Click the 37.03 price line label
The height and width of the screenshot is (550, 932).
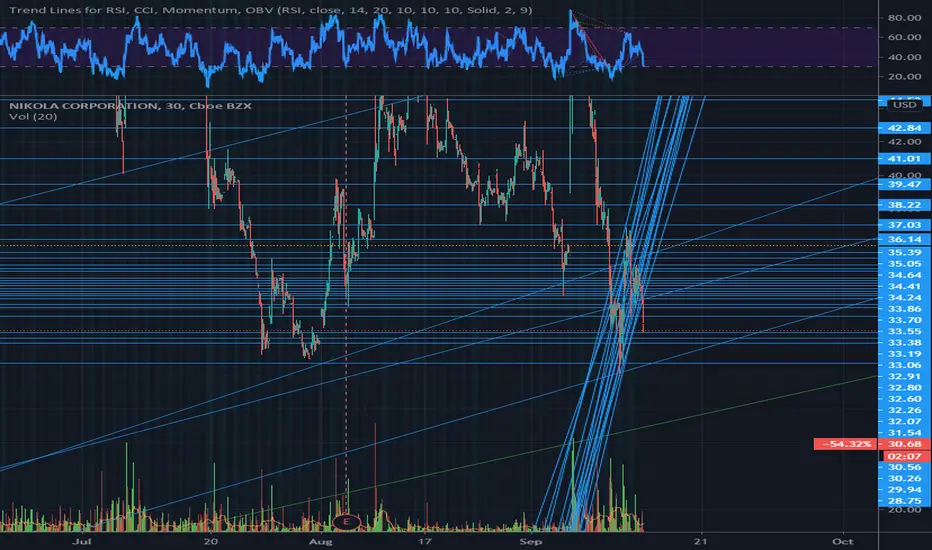pyautogui.click(x=904, y=225)
